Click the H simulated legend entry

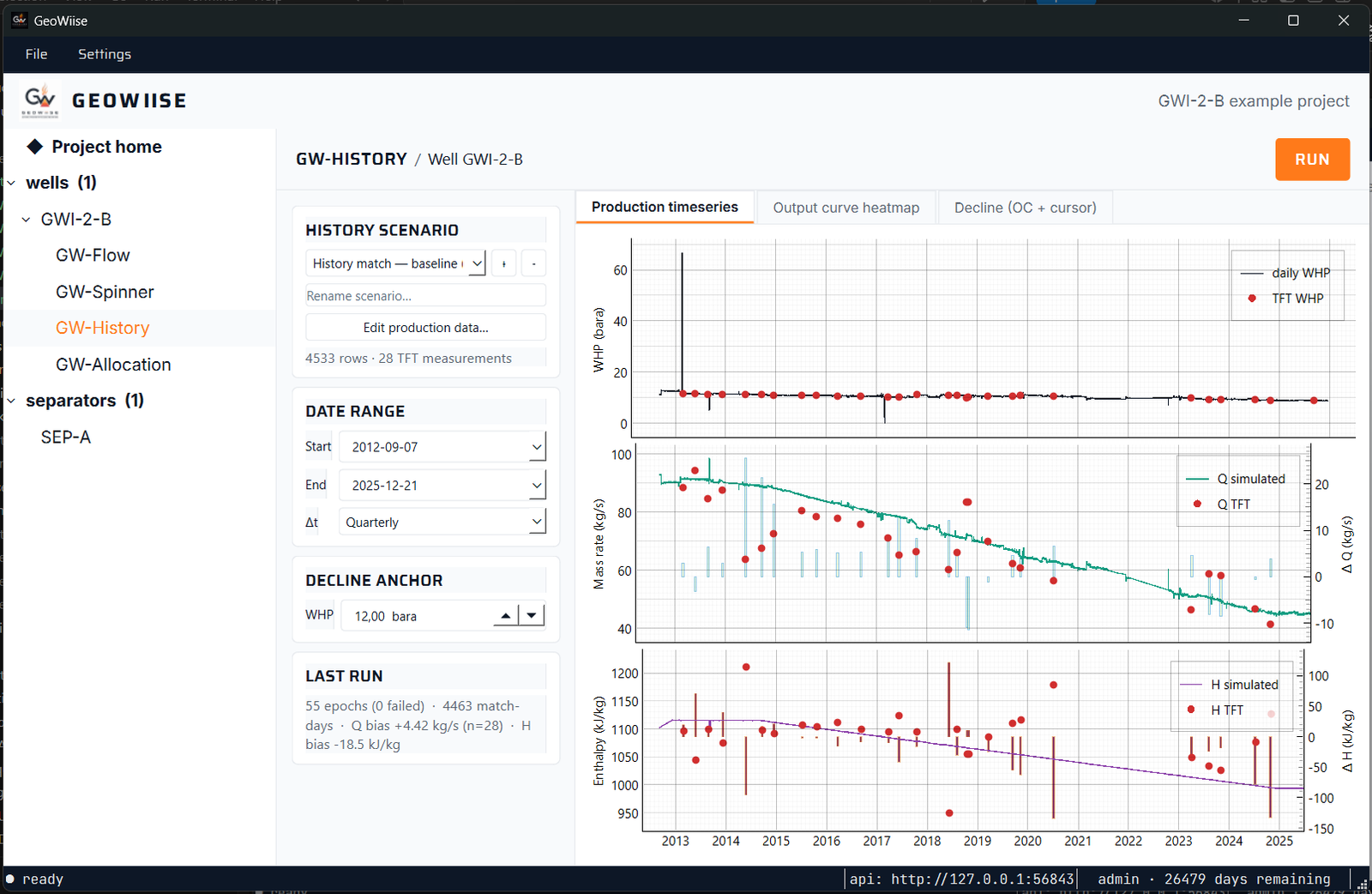[x=1230, y=685]
